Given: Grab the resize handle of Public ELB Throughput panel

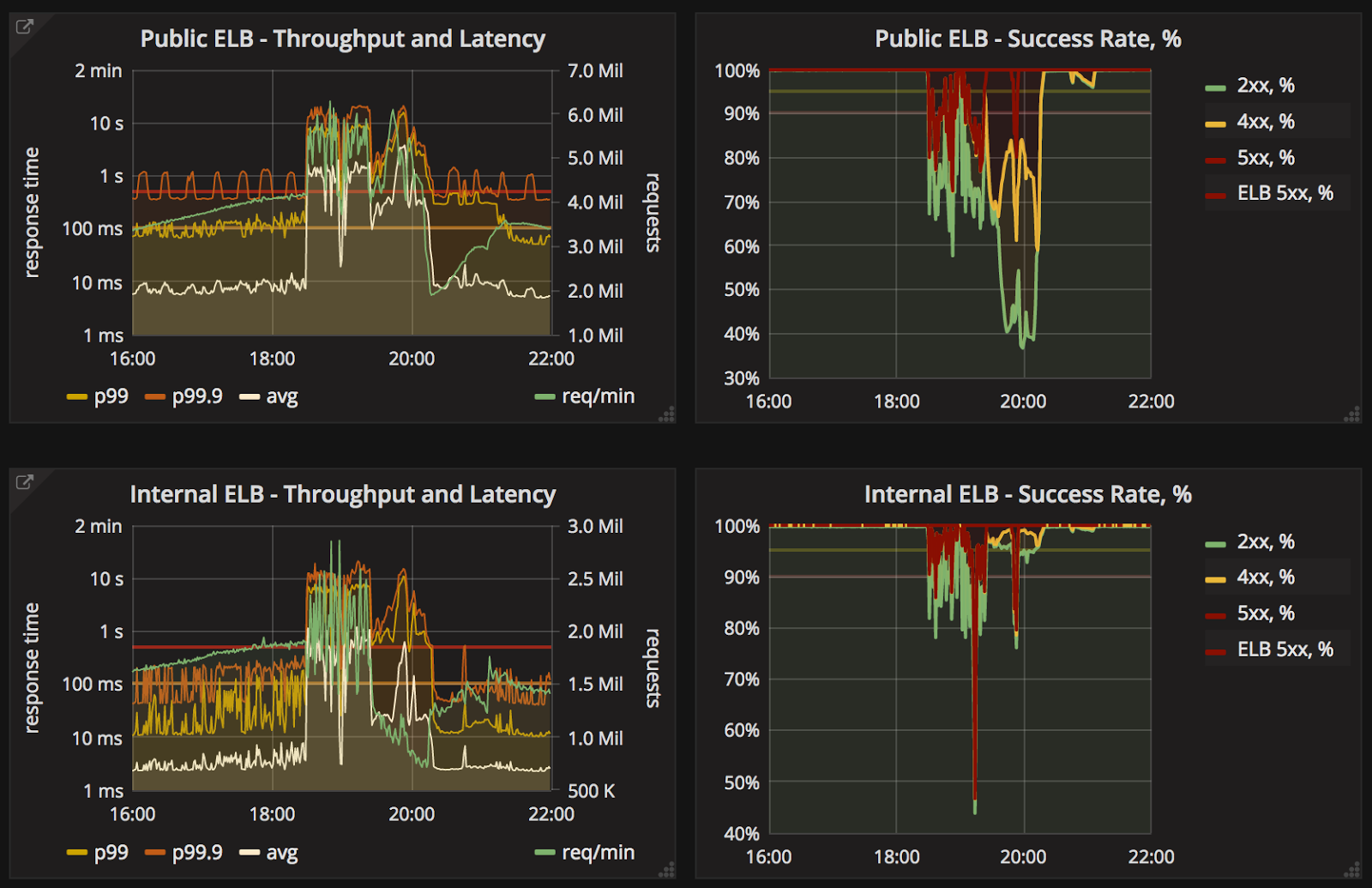Looking at the screenshot, I should click(x=666, y=414).
